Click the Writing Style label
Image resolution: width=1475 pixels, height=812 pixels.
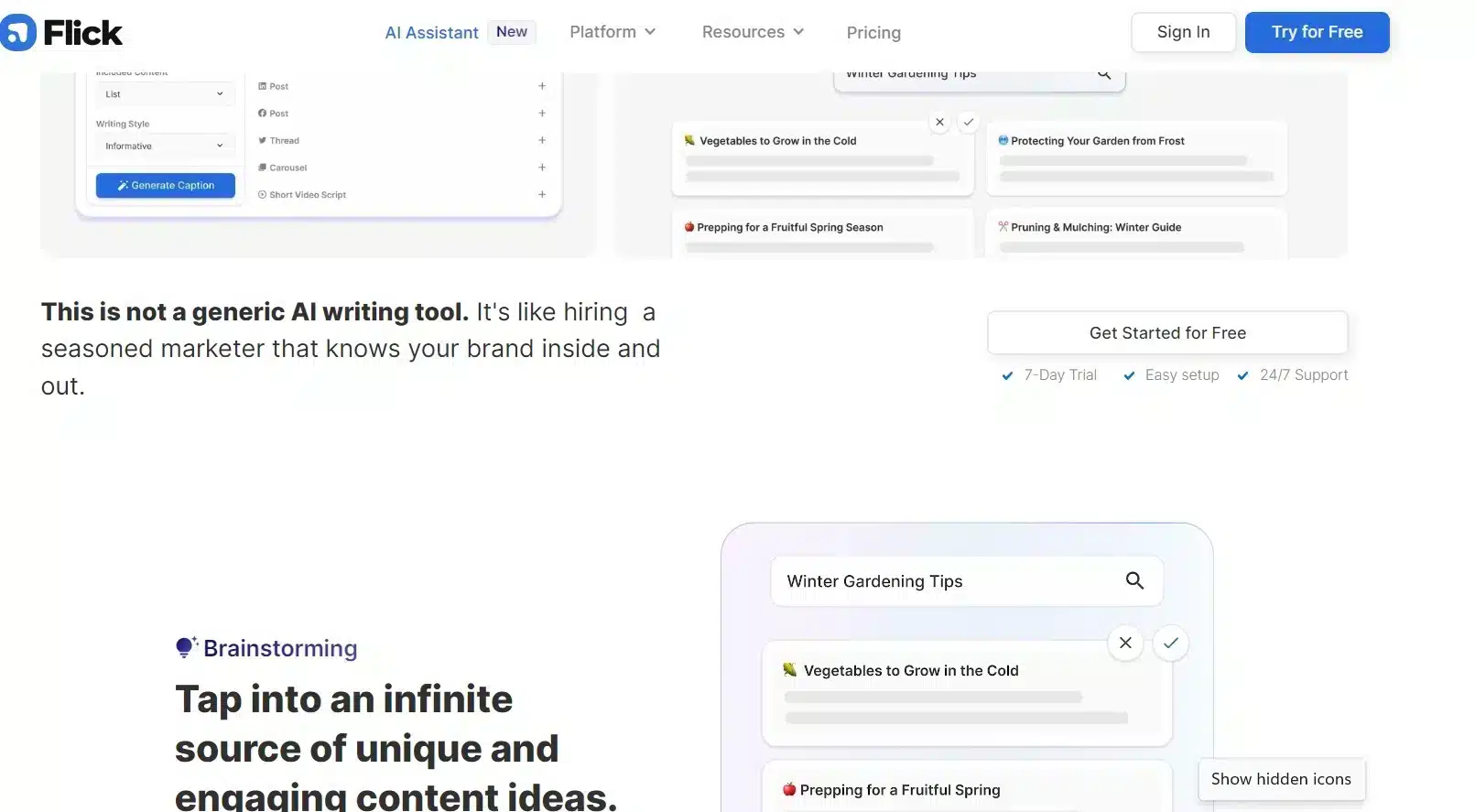(123, 124)
